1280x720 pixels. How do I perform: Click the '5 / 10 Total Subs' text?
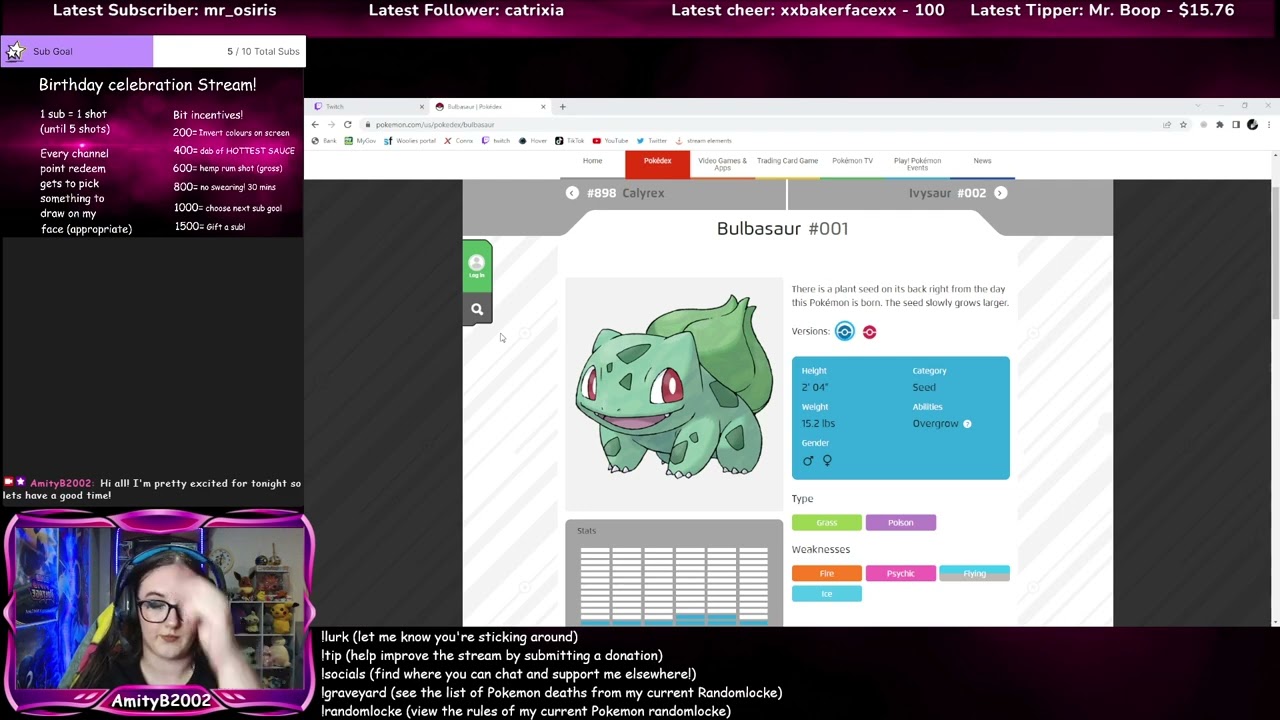coord(263,51)
